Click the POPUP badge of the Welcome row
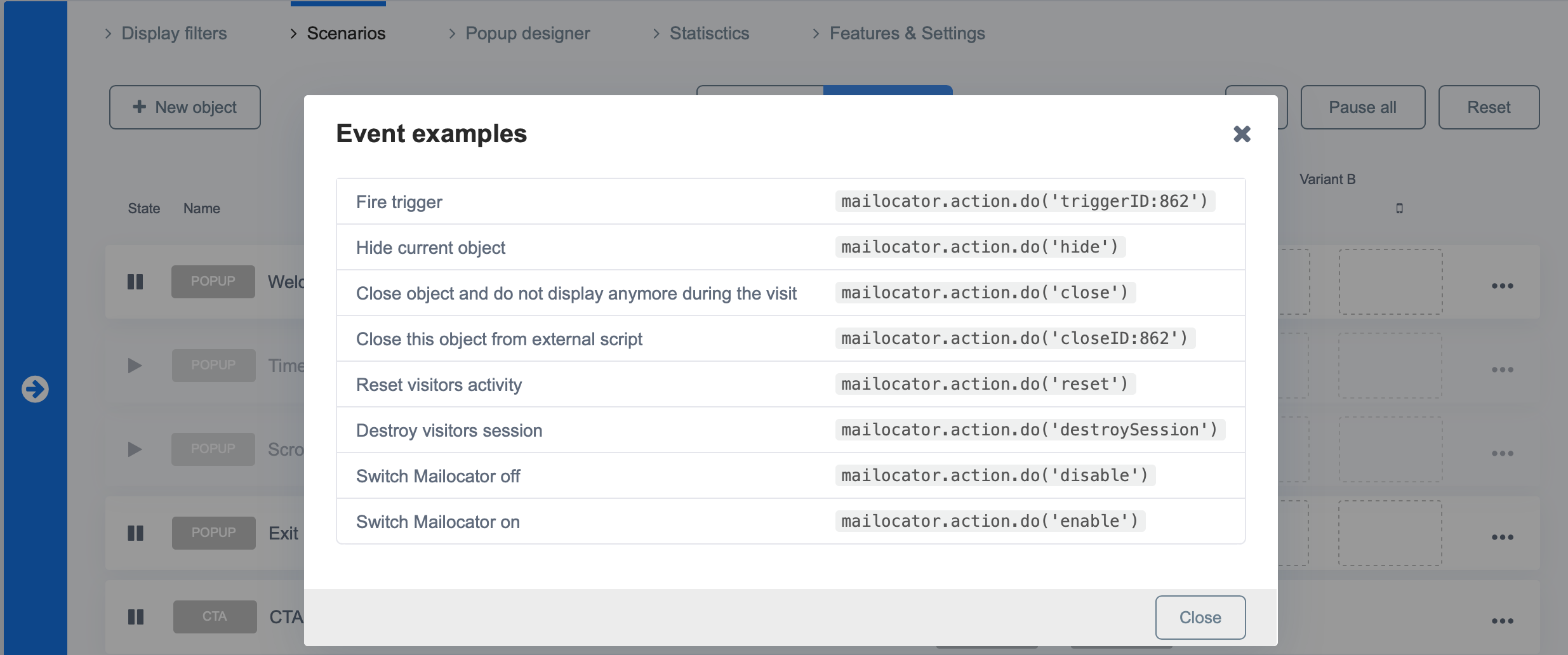This screenshot has width=1568, height=655. (213, 281)
